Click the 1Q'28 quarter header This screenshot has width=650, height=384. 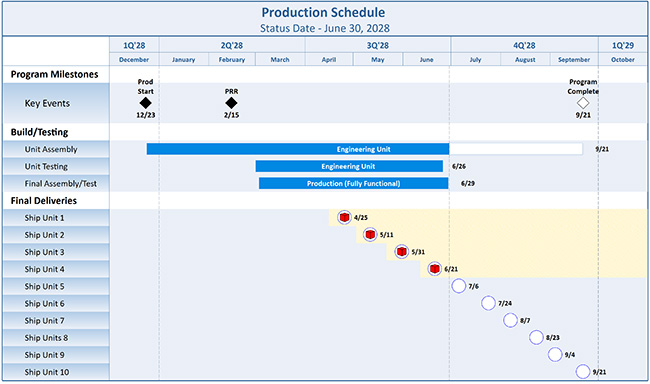[134, 45]
